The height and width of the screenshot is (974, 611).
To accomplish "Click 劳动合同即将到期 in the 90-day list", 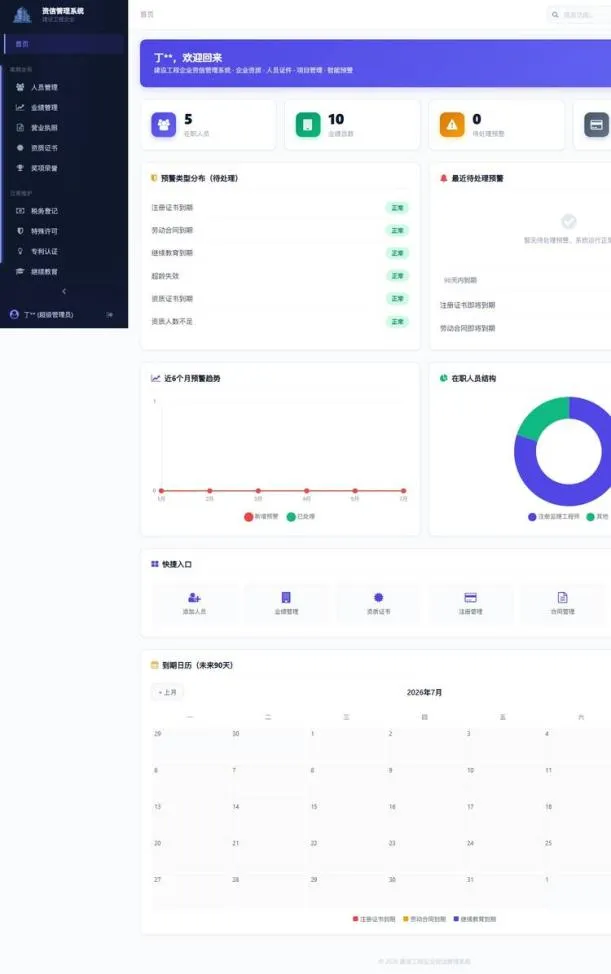I will click(468, 329).
